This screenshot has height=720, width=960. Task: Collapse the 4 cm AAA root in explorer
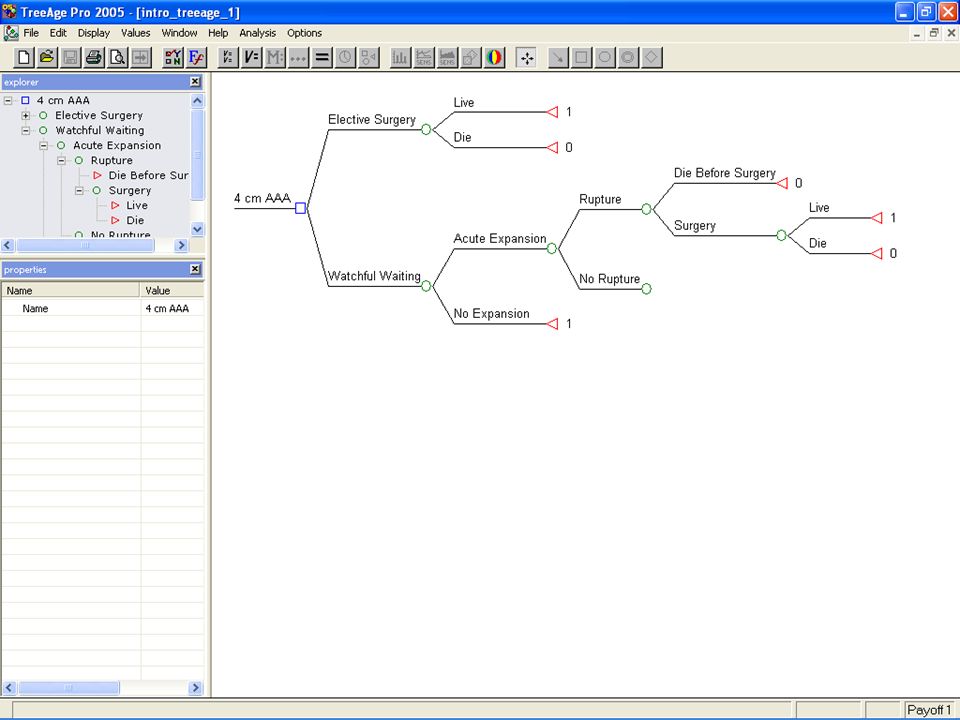click(x=8, y=100)
